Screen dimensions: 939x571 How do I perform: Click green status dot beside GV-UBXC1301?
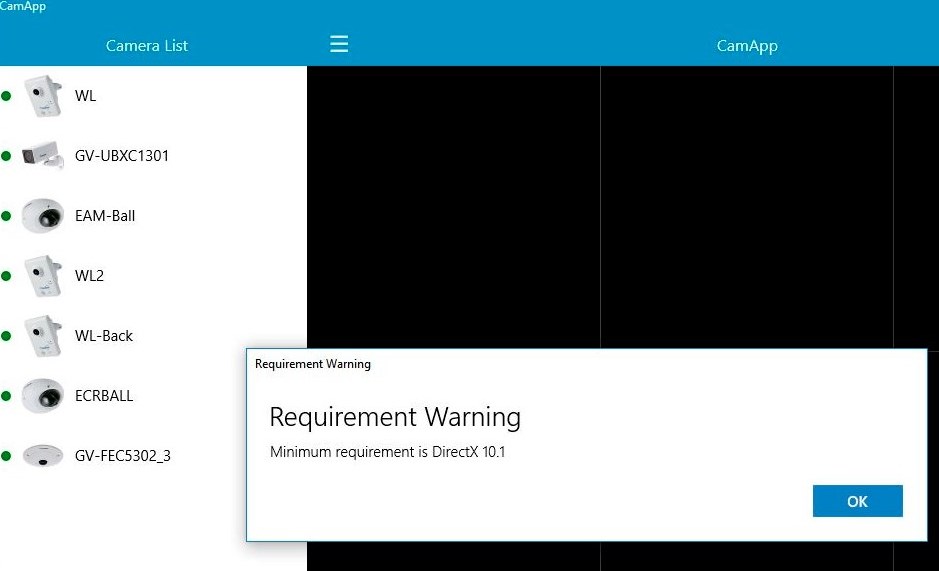click(x=6, y=156)
